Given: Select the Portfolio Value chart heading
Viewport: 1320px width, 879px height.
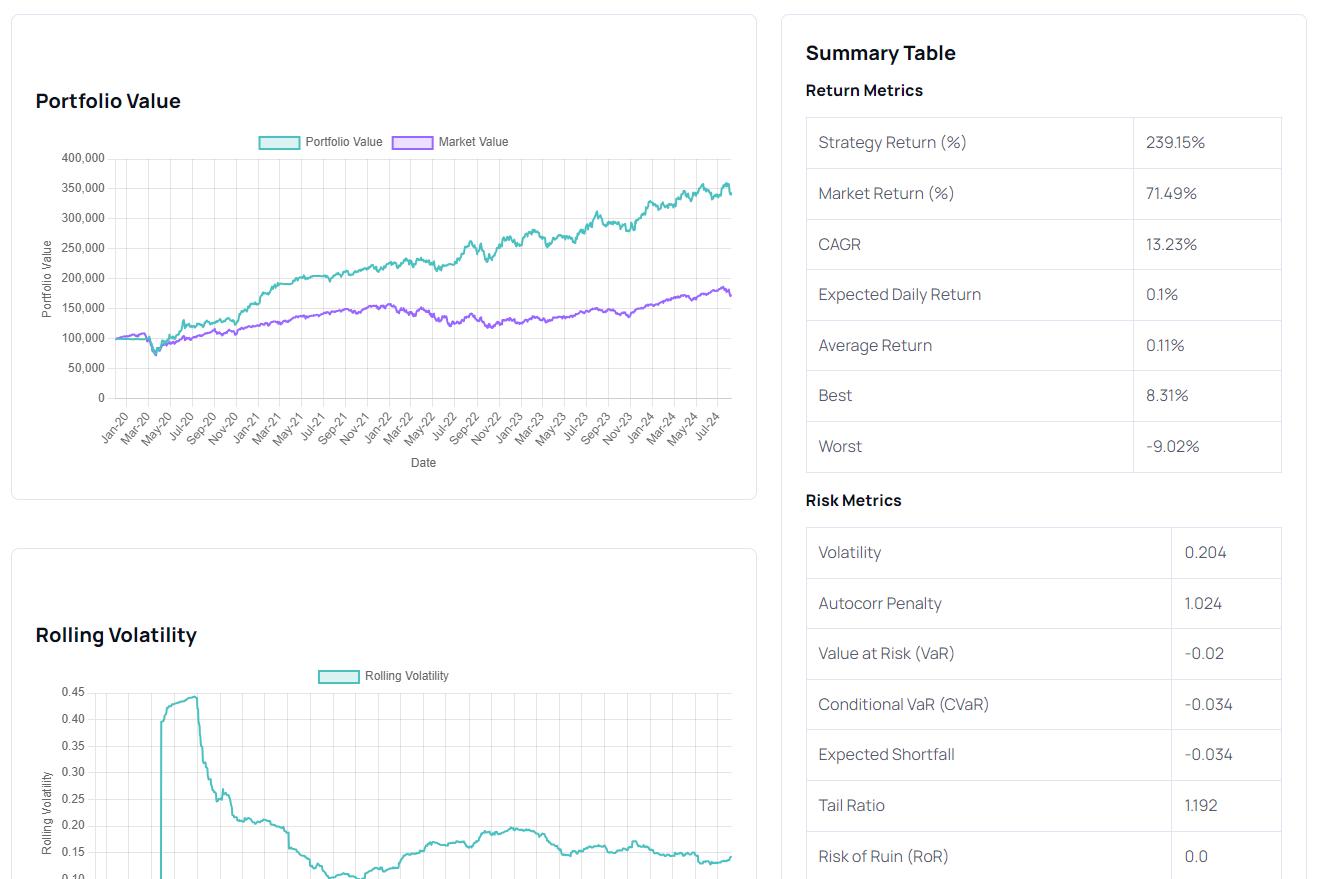Looking at the screenshot, I should (x=108, y=101).
